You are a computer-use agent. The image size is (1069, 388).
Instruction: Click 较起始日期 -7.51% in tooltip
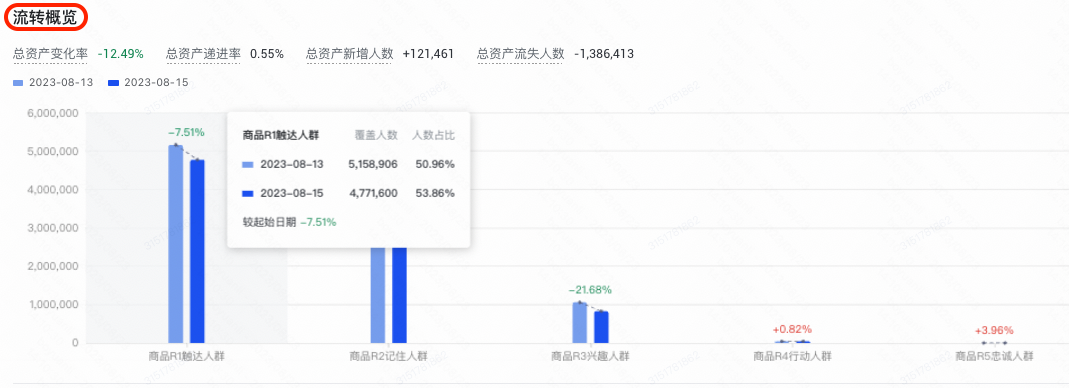pyautogui.click(x=290, y=222)
